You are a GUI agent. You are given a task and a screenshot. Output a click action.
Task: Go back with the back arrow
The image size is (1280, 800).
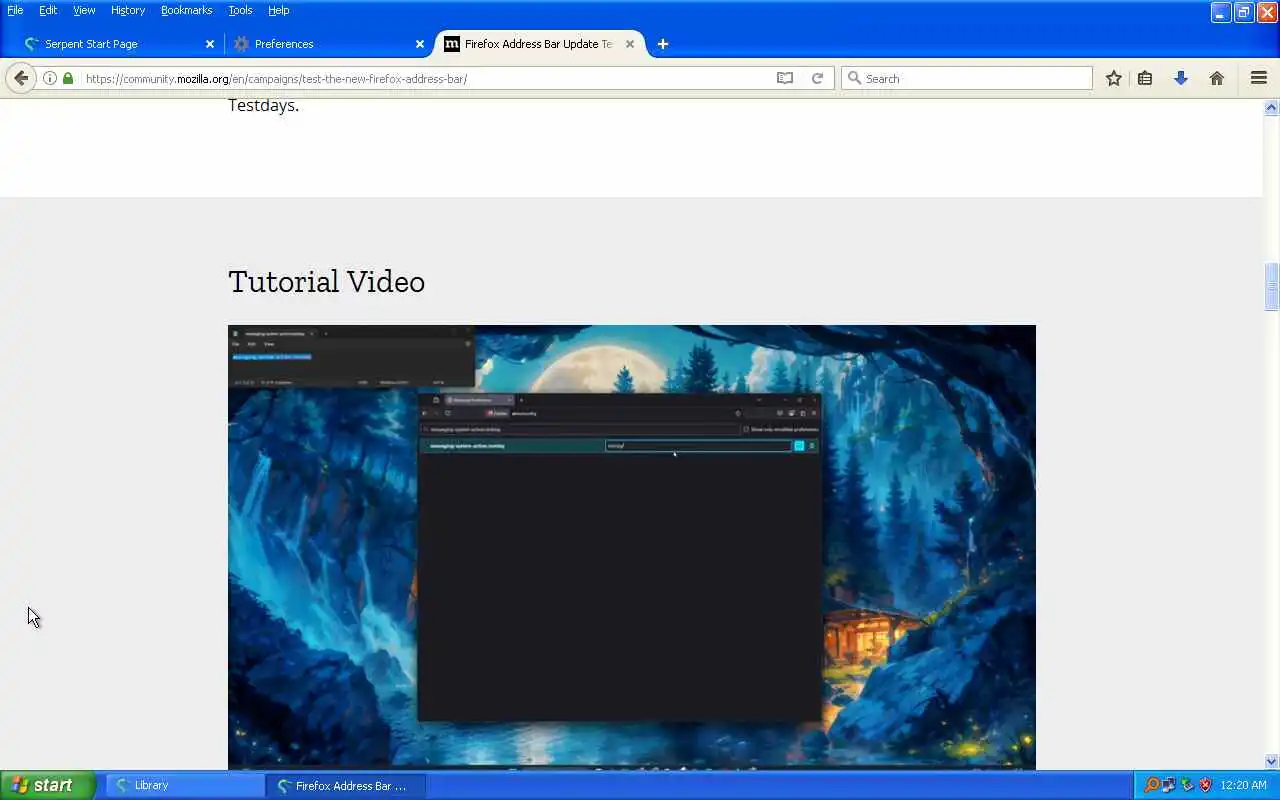click(21, 78)
